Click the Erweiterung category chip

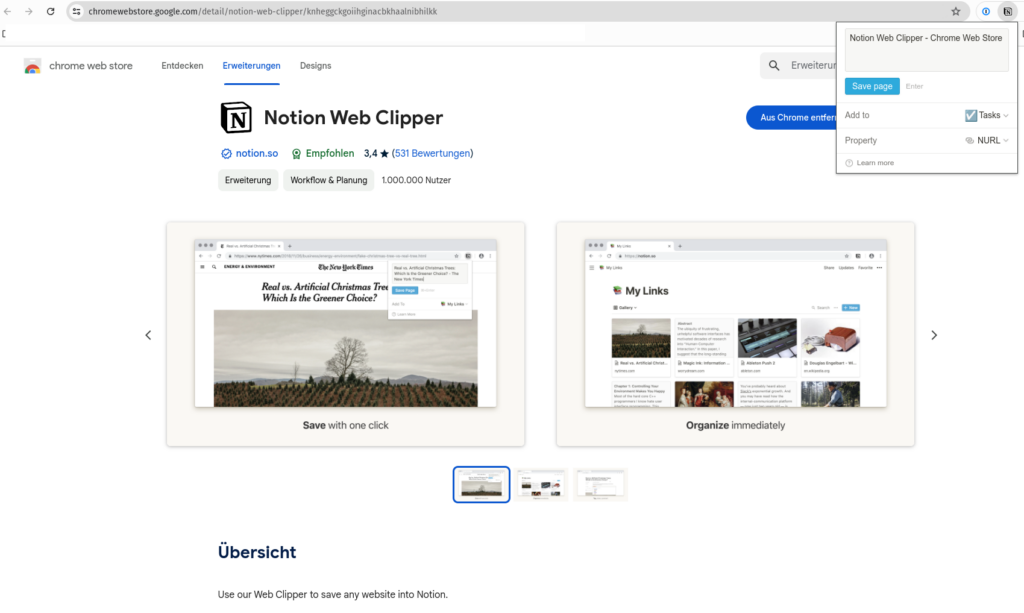coord(248,180)
